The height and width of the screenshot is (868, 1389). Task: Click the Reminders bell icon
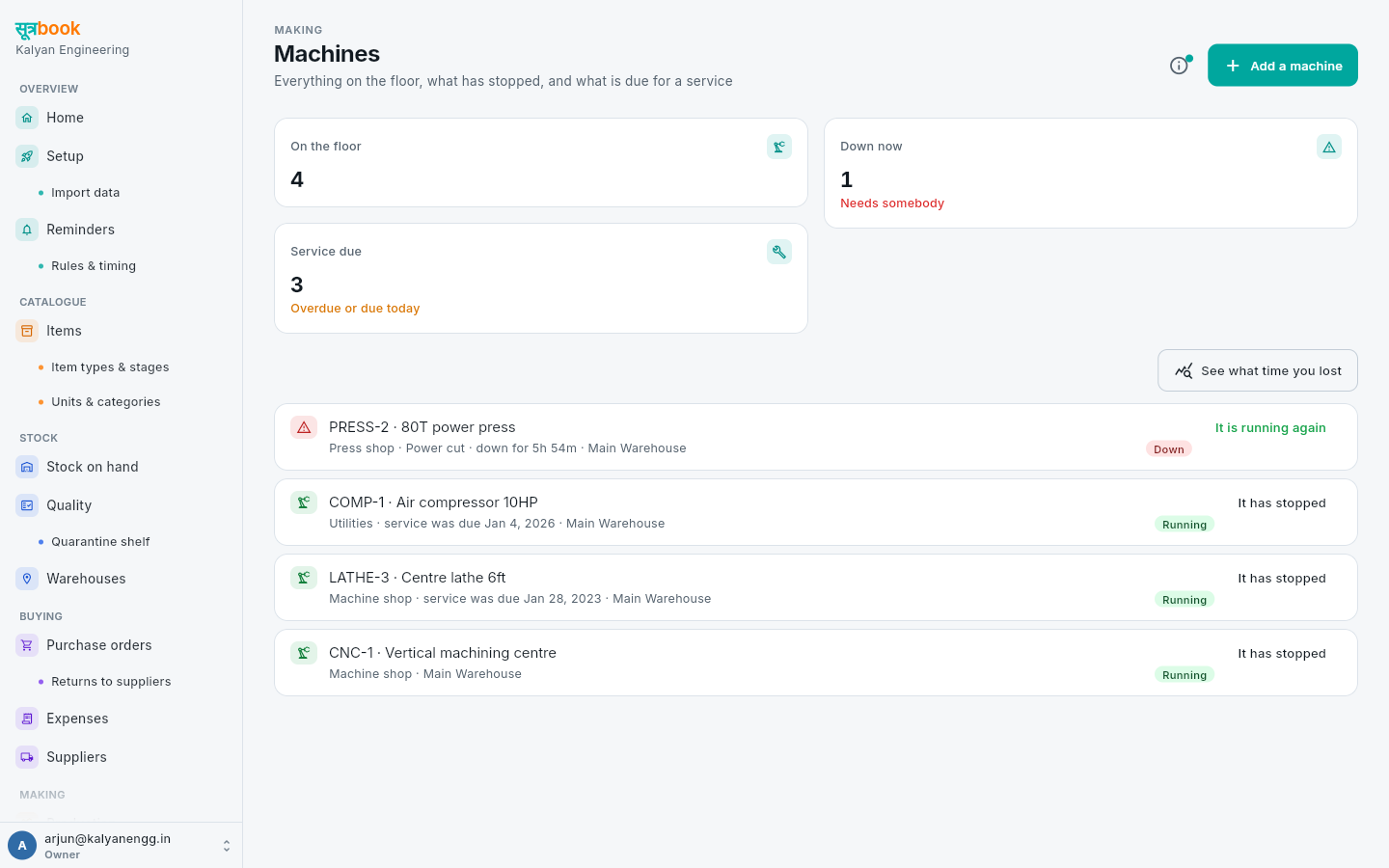(27, 230)
